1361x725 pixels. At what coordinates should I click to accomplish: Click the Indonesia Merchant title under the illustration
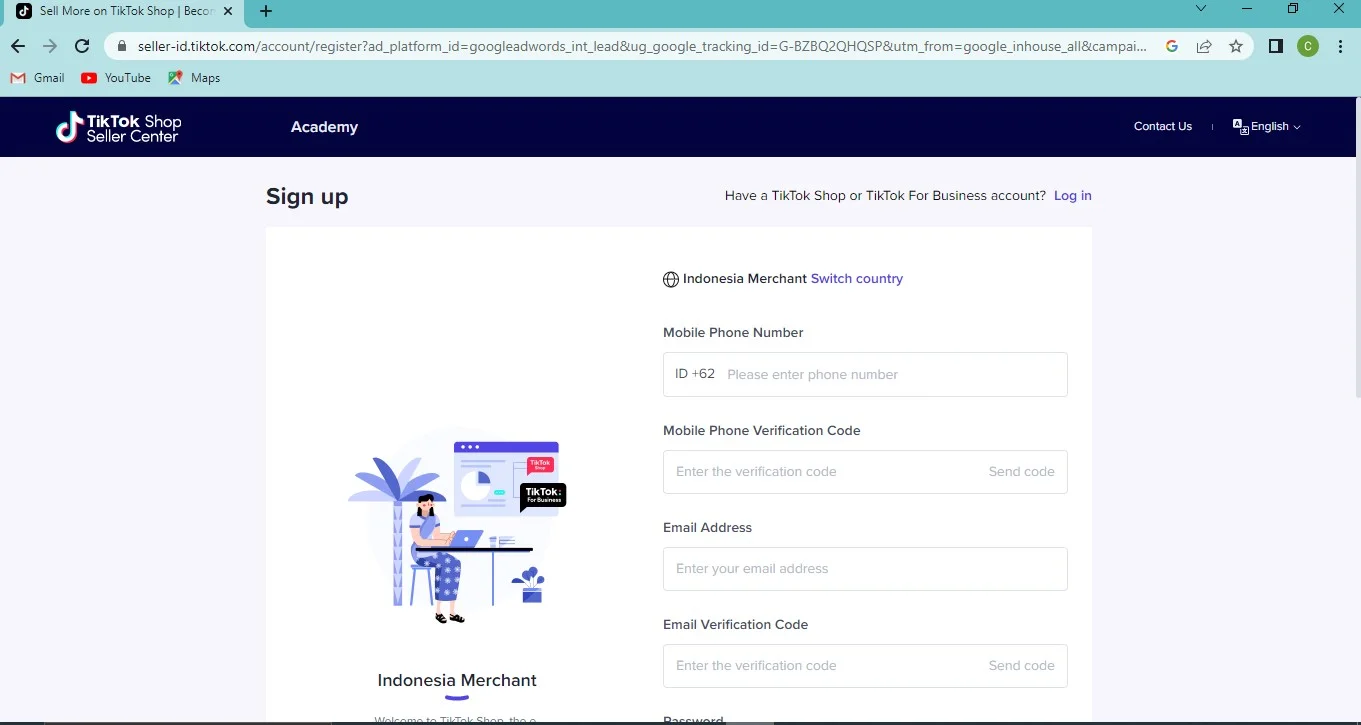(x=457, y=680)
